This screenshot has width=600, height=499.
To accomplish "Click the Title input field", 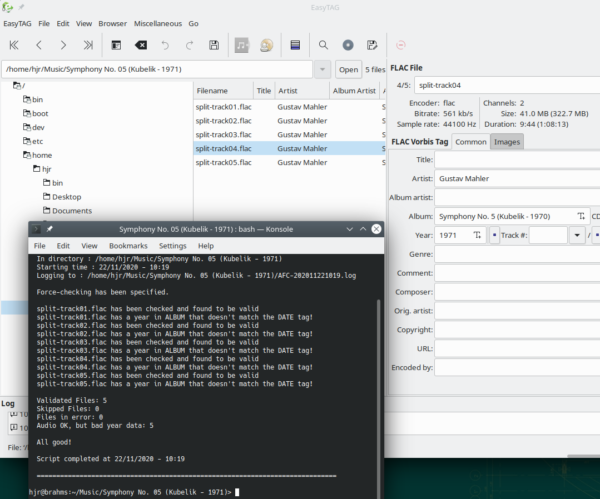I will point(517,160).
